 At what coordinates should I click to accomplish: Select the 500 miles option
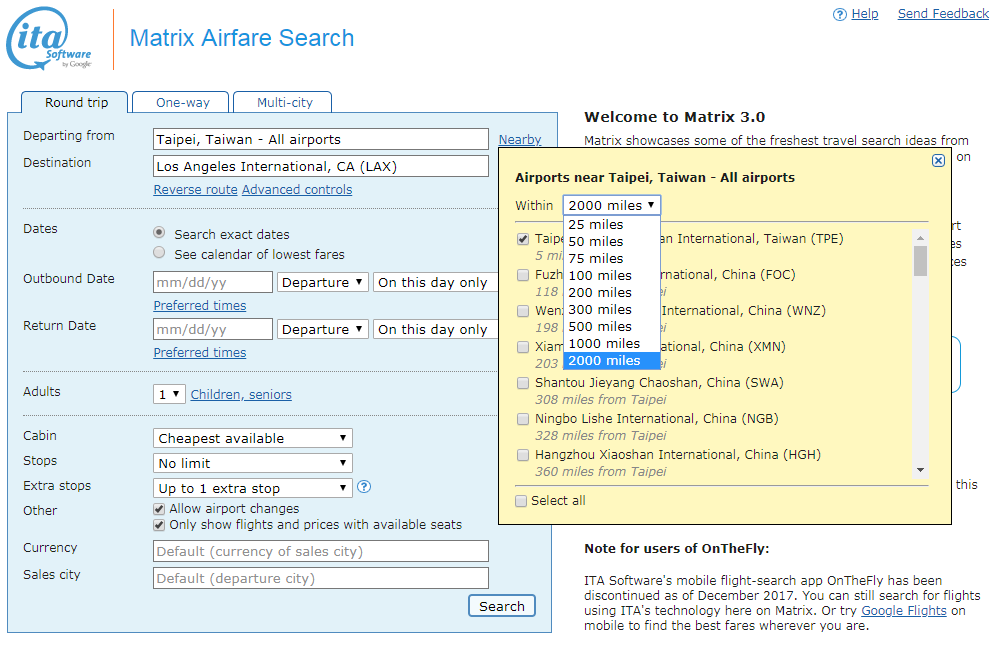[612, 327]
